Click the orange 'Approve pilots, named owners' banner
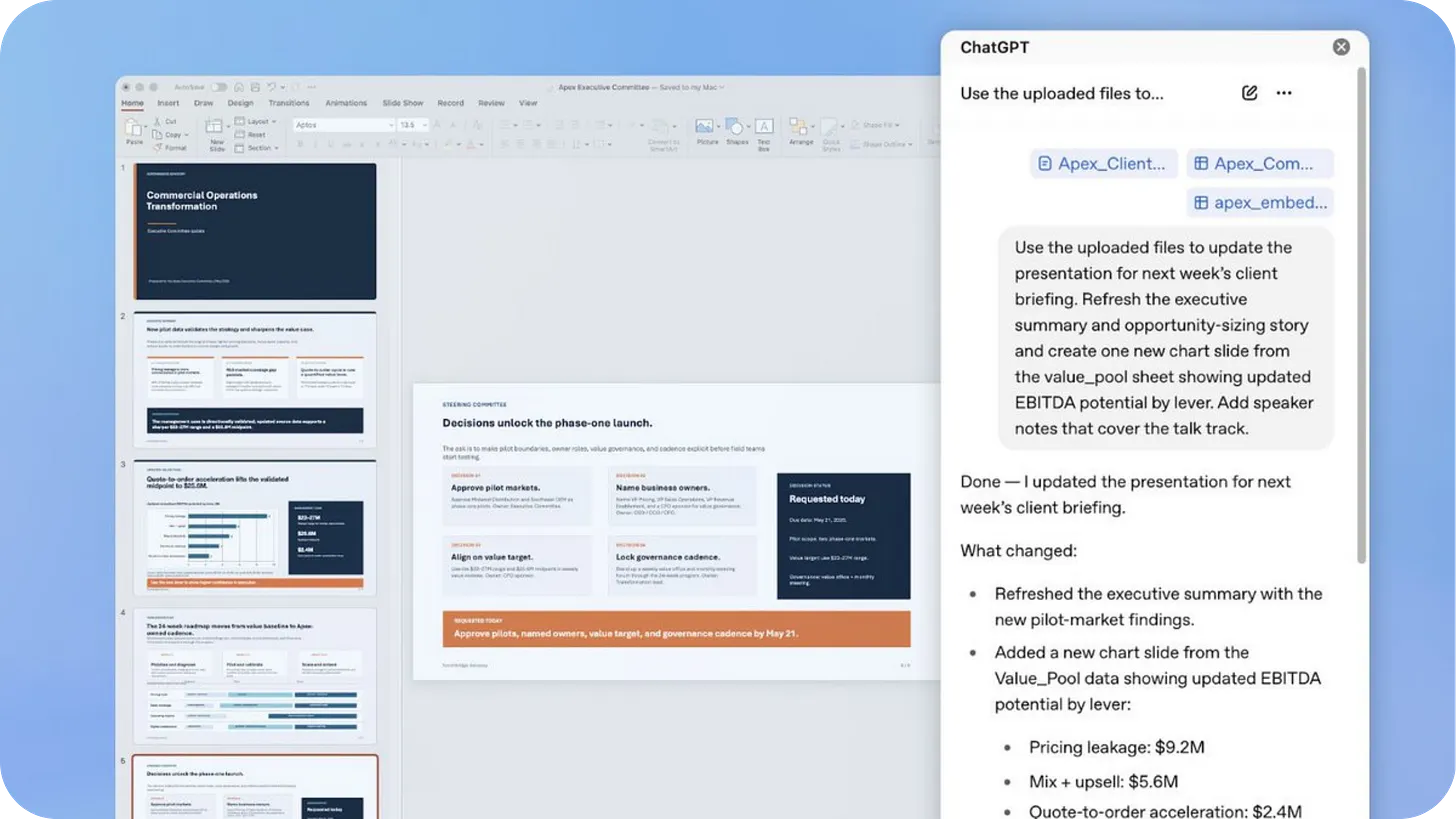 (x=676, y=629)
